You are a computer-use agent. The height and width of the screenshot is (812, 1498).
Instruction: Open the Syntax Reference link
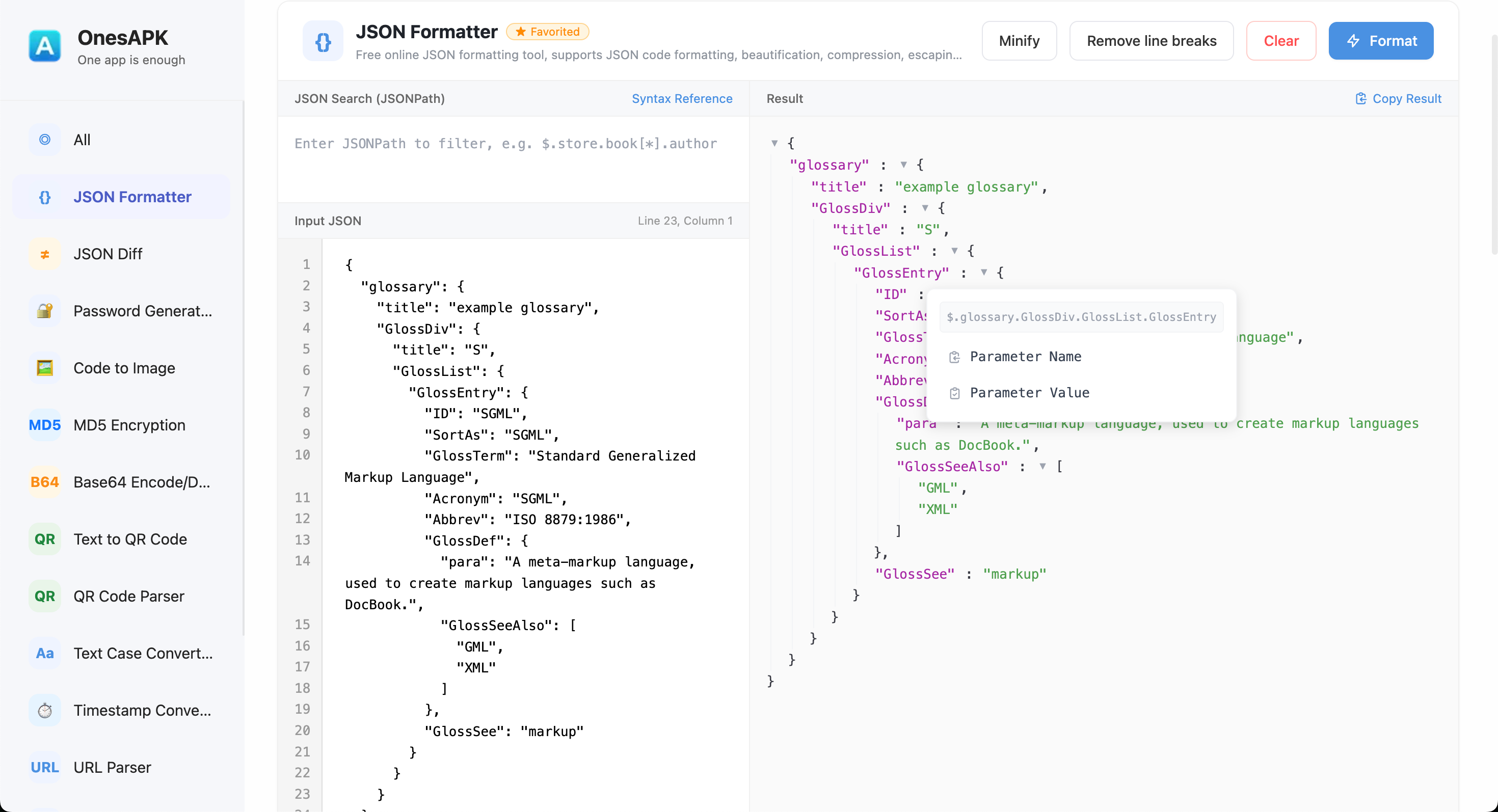pyautogui.click(x=682, y=98)
